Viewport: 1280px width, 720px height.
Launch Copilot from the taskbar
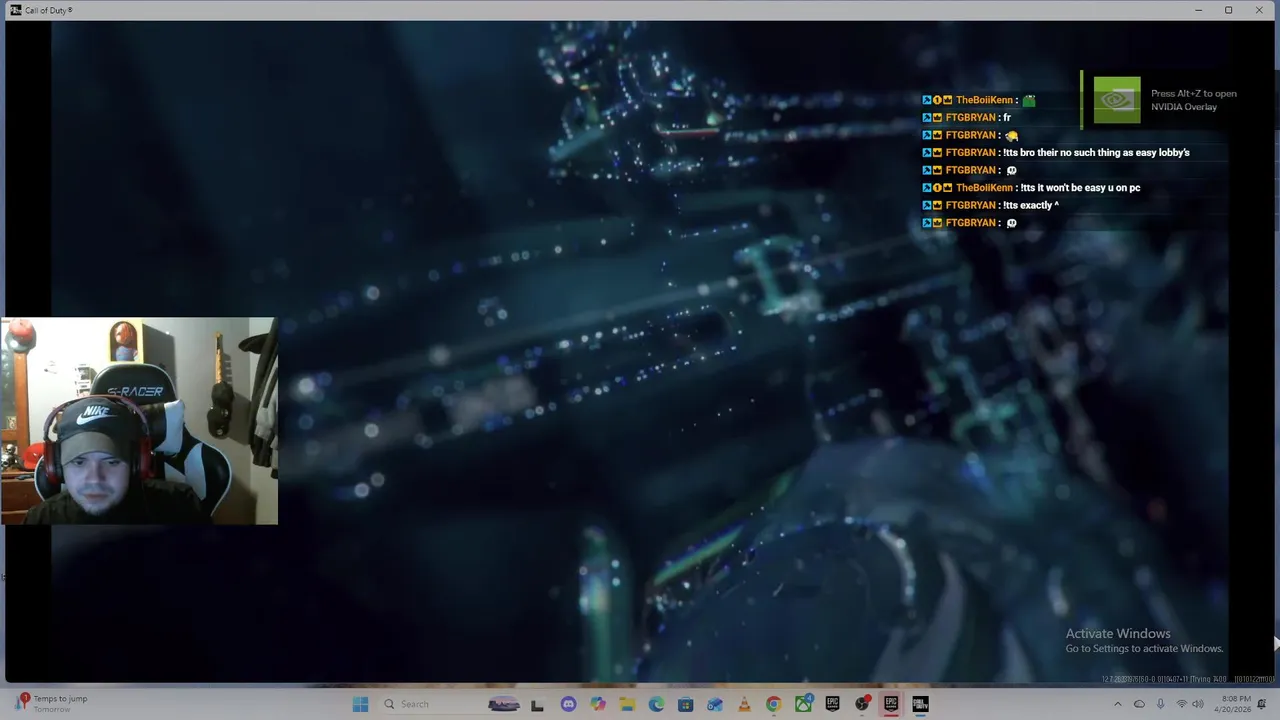(x=598, y=704)
